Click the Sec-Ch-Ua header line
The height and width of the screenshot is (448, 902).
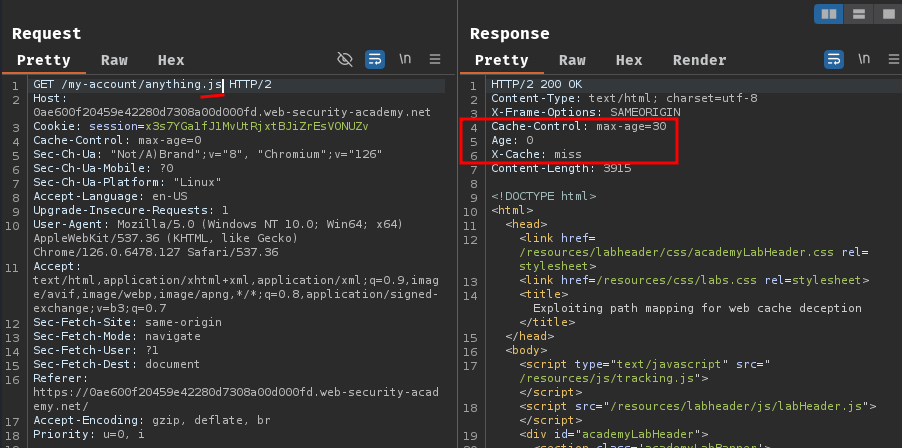(x=208, y=155)
